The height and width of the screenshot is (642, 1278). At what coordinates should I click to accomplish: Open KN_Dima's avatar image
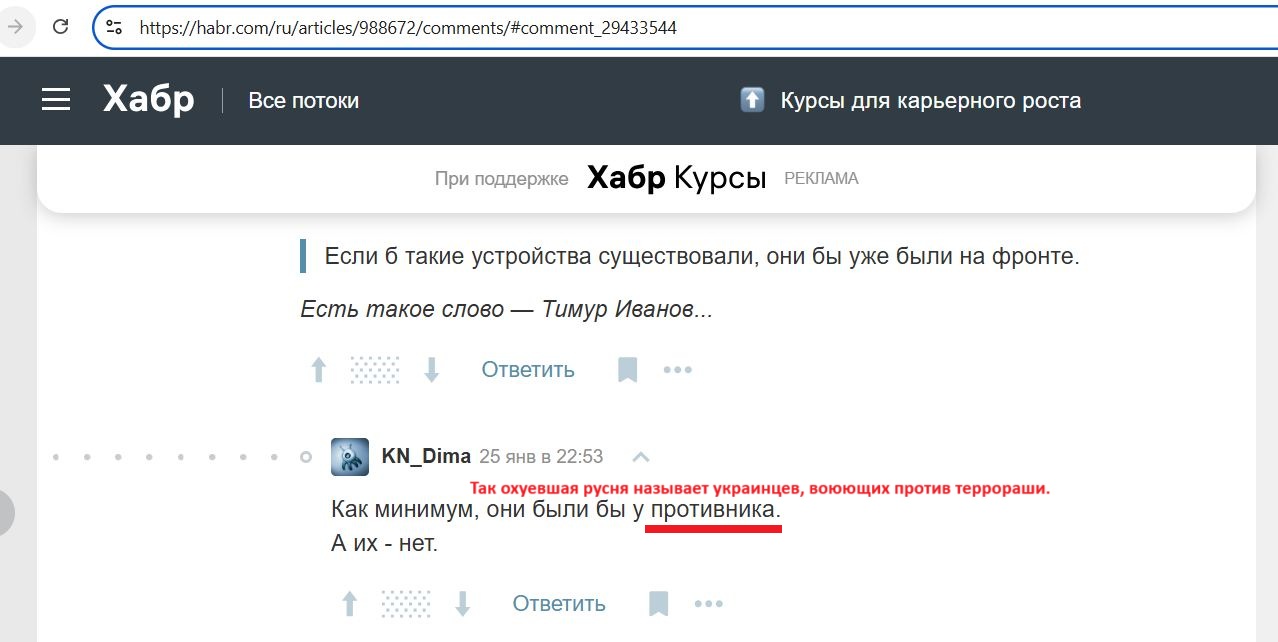coord(350,457)
